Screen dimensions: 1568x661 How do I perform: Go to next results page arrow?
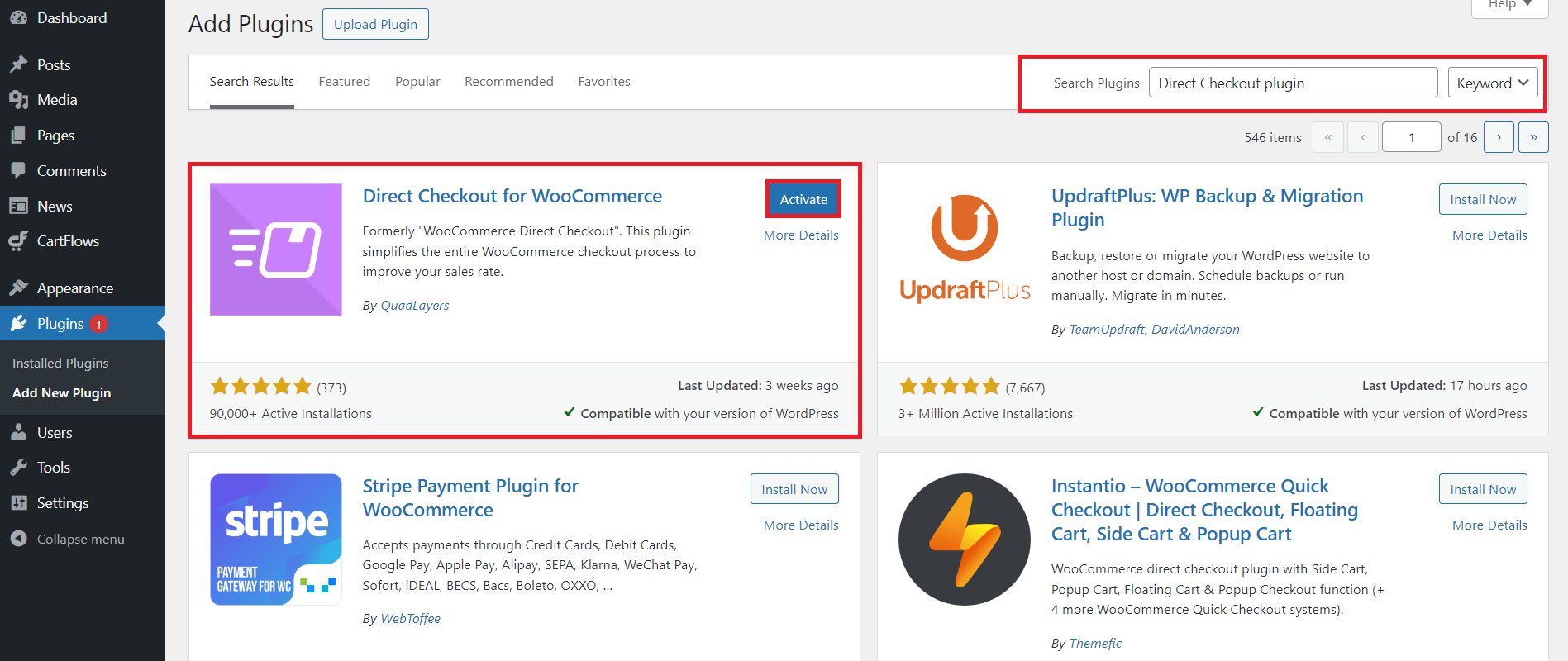[1498, 137]
